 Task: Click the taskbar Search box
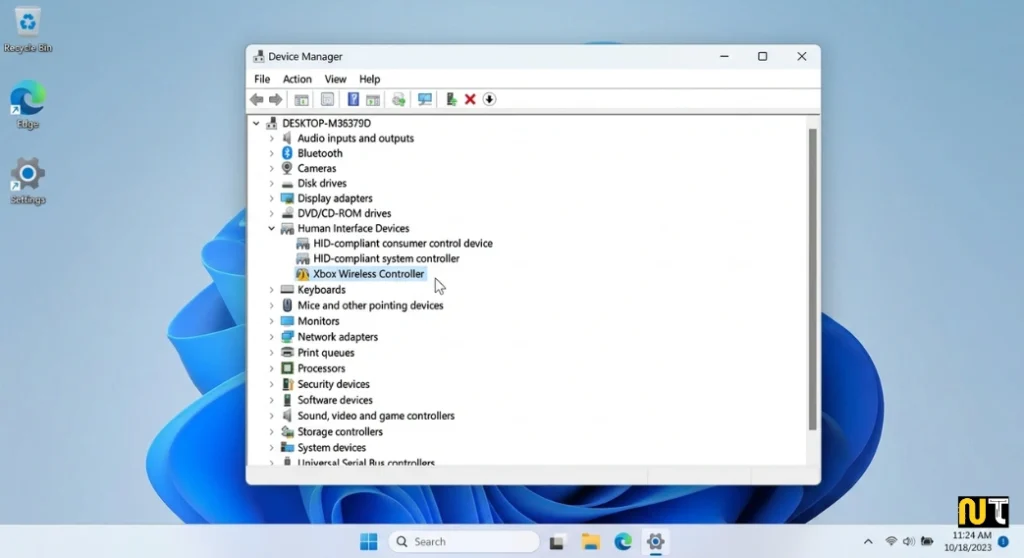463,542
